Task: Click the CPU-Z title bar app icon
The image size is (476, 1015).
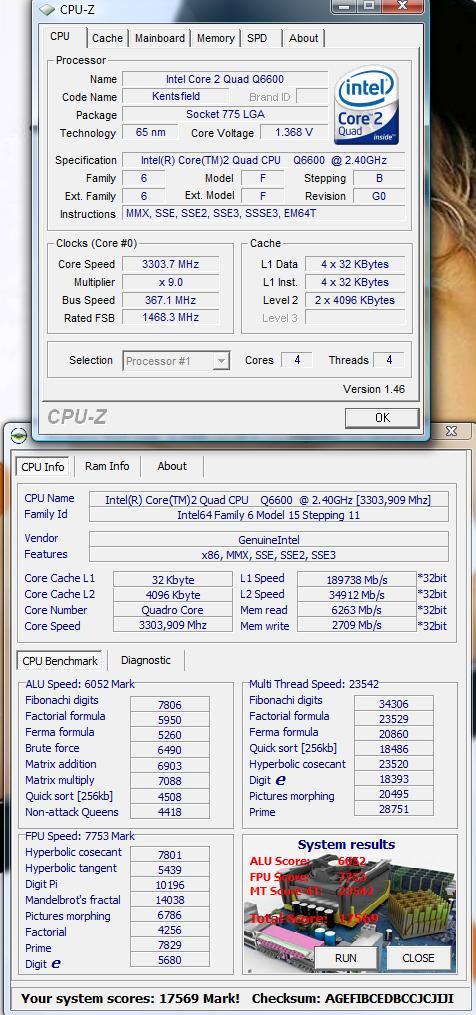Action: click(48, 9)
